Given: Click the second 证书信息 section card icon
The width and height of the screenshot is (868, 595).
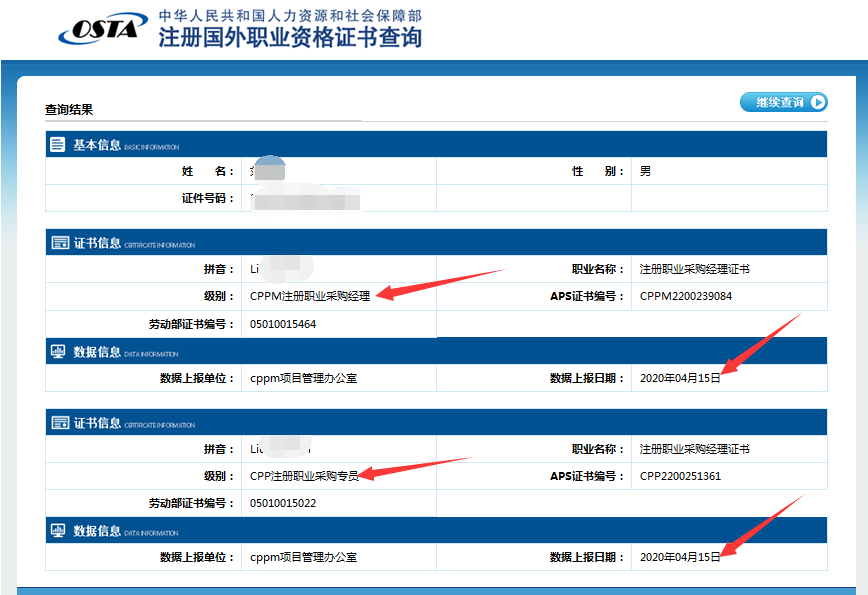Looking at the screenshot, I should tap(58, 422).
